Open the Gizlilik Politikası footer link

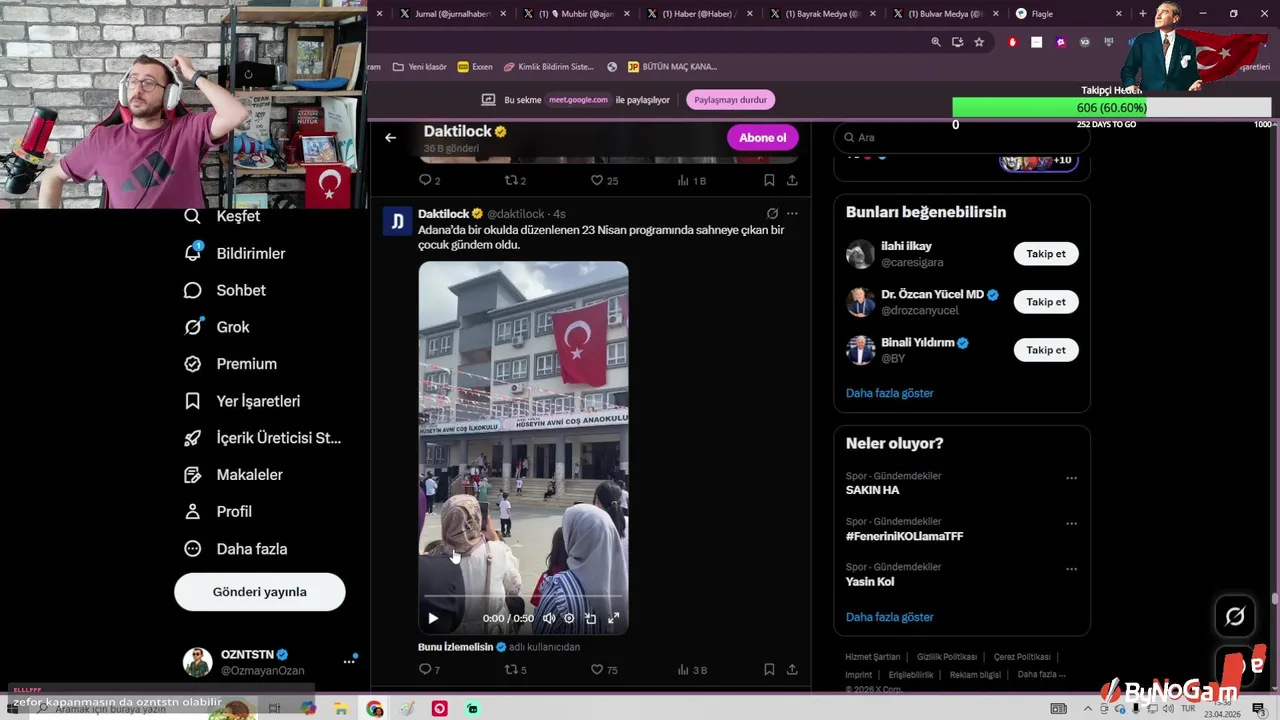coord(947,657)
